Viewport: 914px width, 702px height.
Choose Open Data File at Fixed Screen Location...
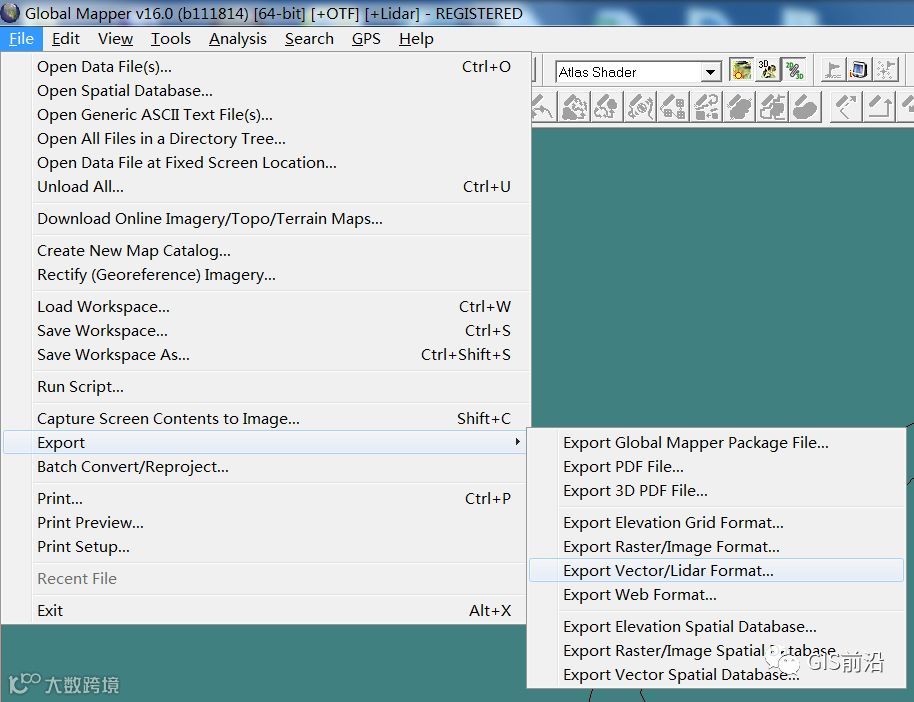click(x=266, y=163)
